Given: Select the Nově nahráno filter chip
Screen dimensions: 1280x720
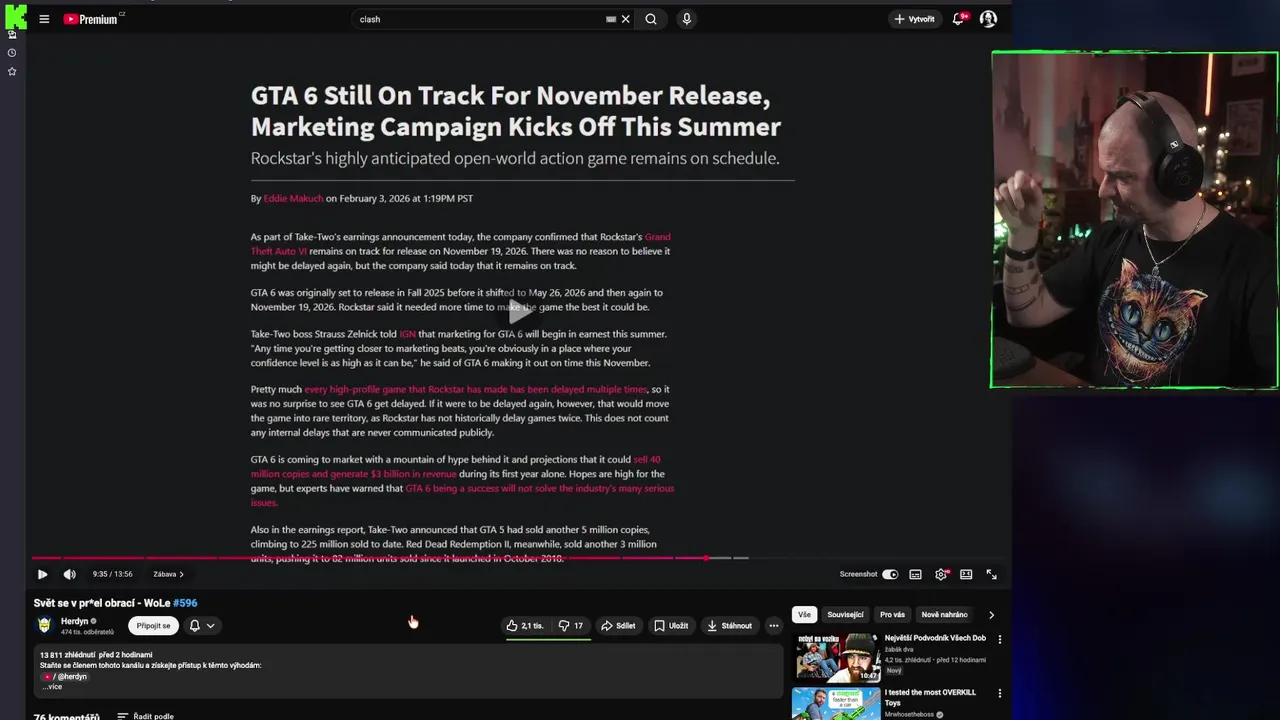Looking at the screenshot, I should (x=944, y=614).
